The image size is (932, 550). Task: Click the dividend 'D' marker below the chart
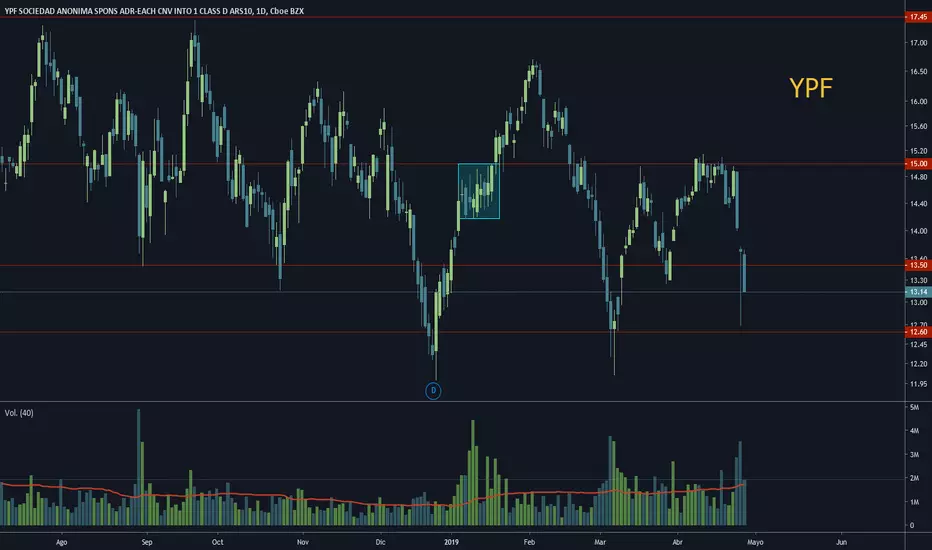pos(433,391)
